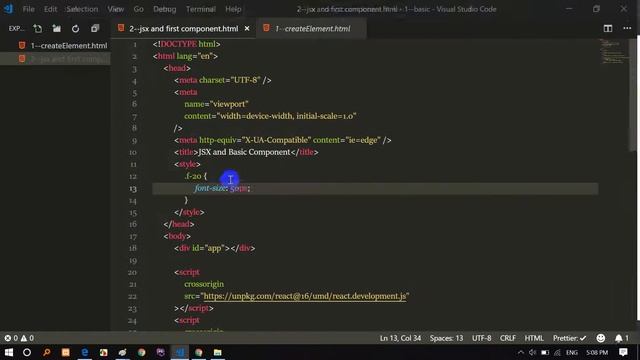Switch the ENG input language
640x360 pixels.
coord(572,352)
